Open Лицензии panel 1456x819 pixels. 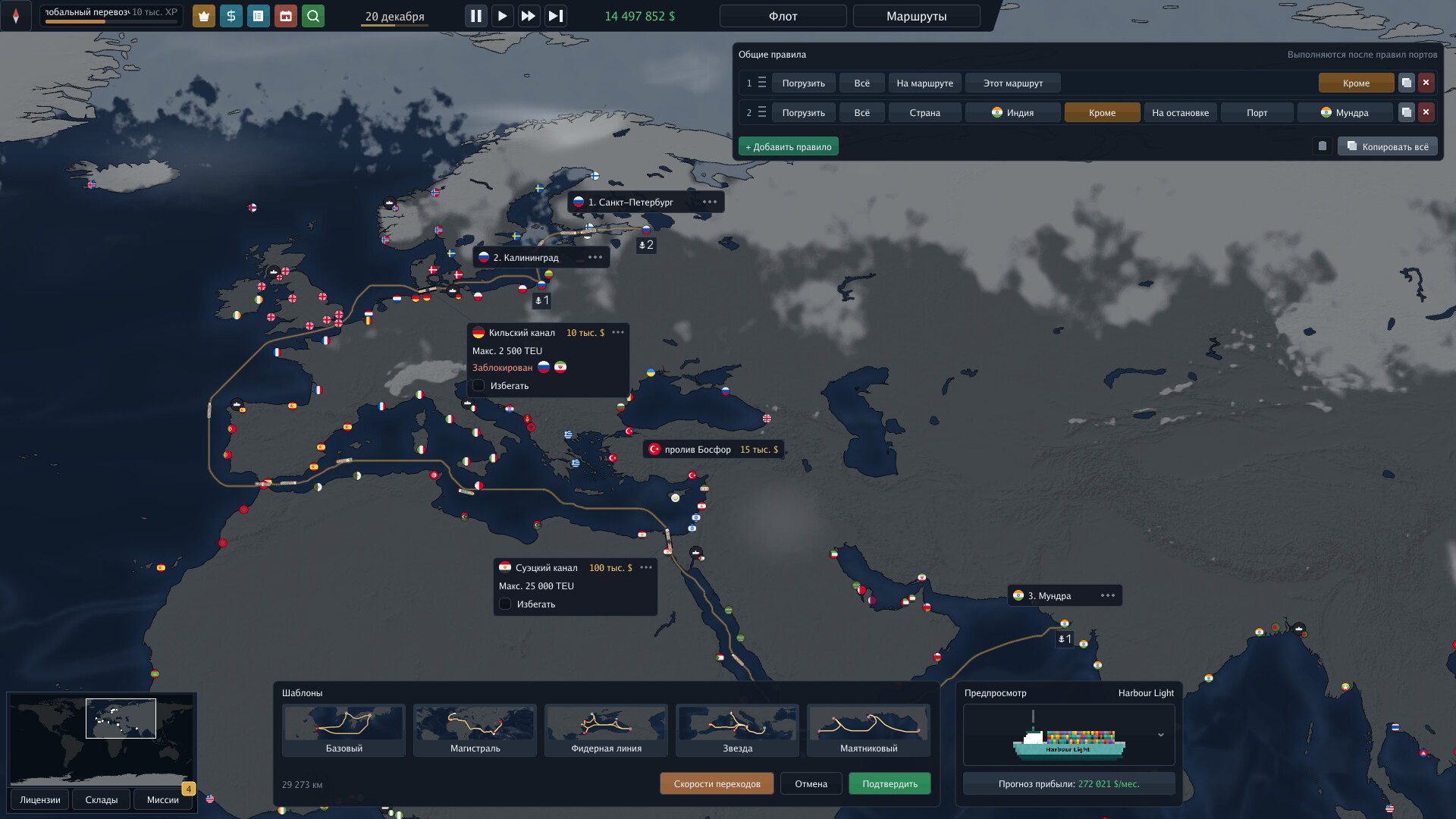40,799
